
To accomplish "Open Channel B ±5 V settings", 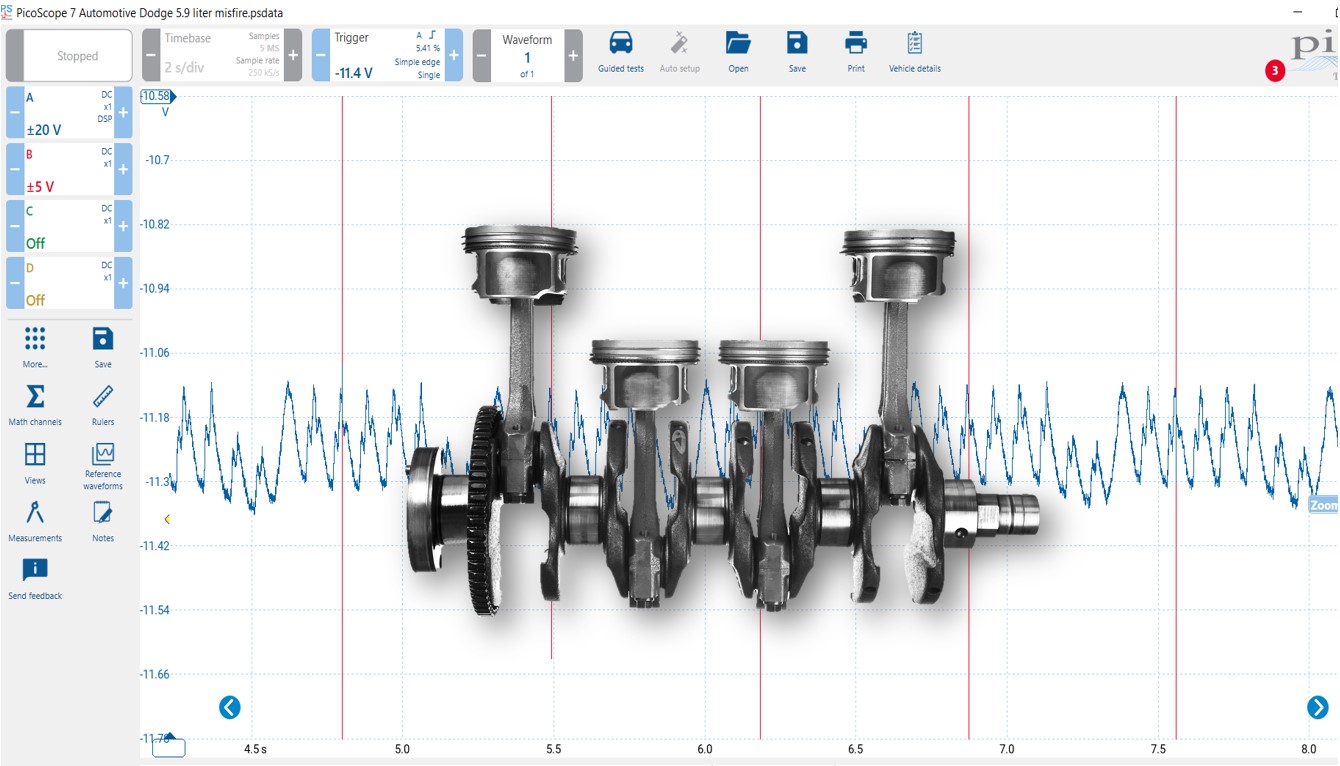I will tap(69, 169).
